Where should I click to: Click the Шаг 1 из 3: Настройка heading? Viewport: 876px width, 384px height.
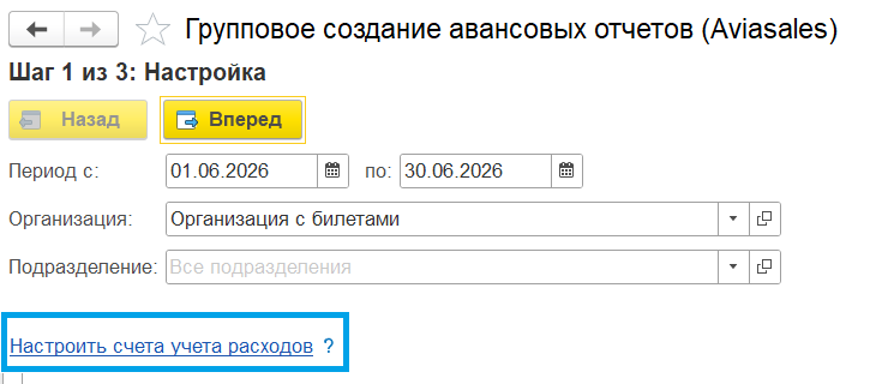click(137, 73)
